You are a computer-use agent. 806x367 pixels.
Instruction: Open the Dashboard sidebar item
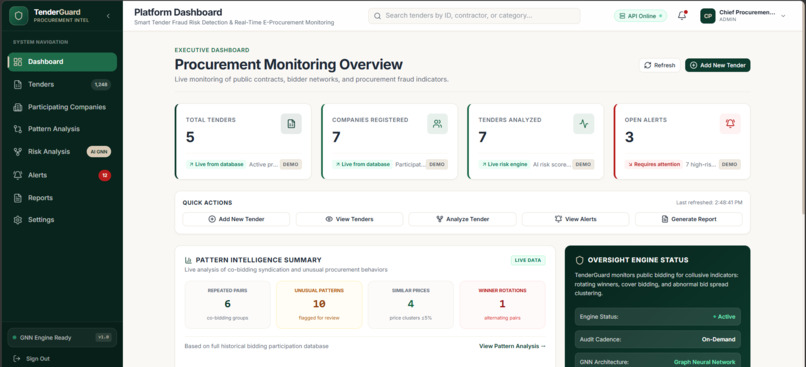(x=62, y=62)
